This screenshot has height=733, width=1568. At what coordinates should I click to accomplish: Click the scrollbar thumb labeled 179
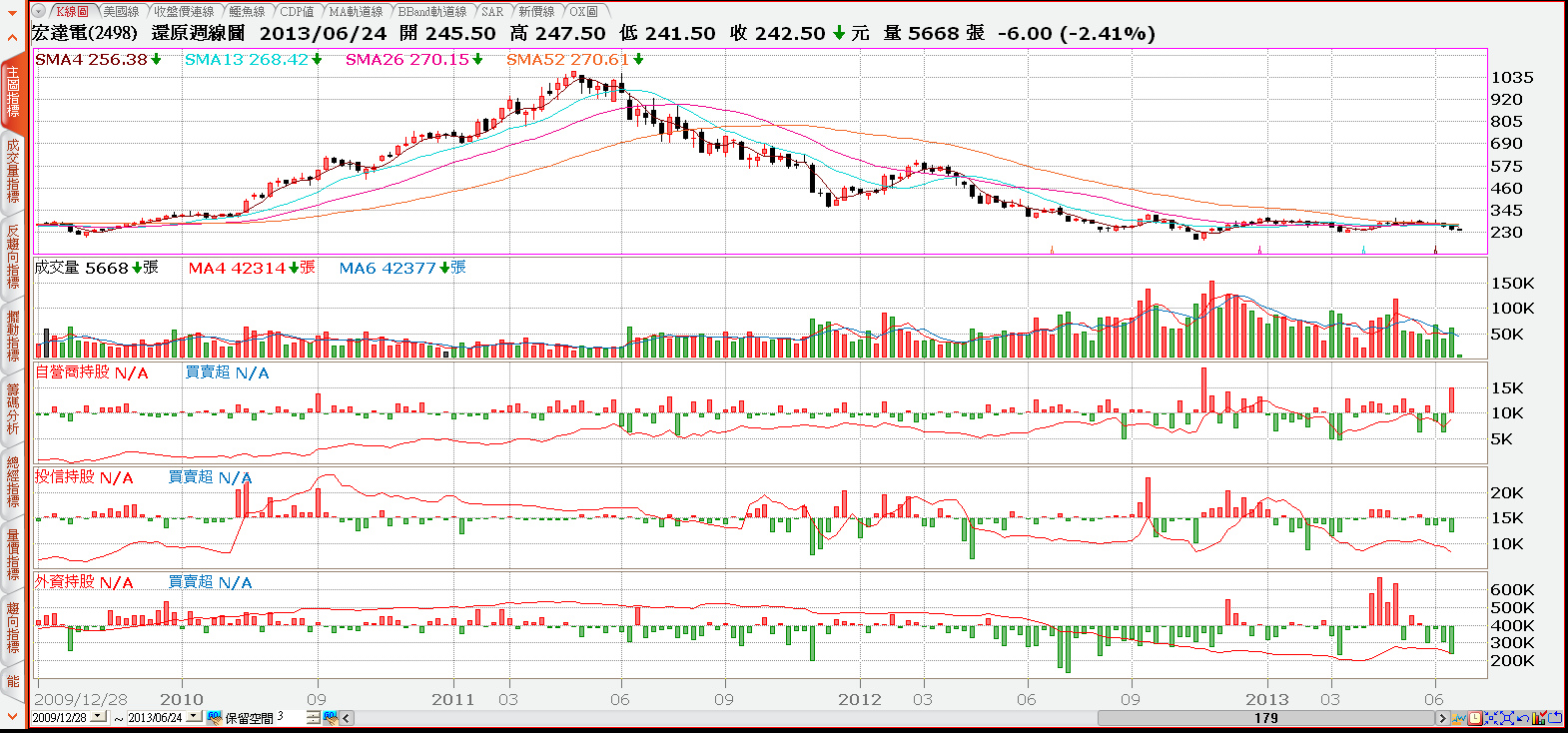pyautogui.click(x=1266, y=718)
